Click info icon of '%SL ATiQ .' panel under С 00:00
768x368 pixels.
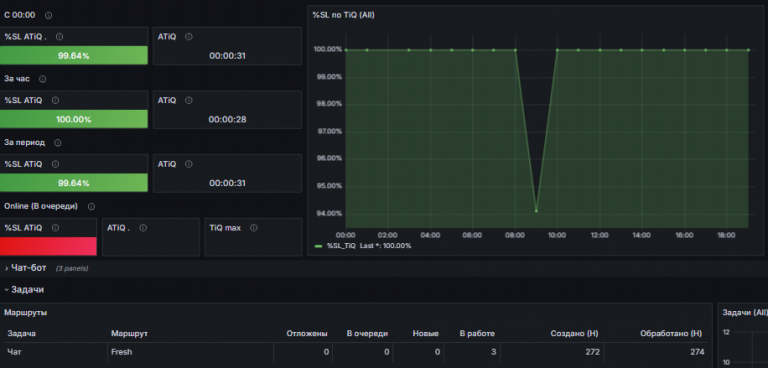59,36
